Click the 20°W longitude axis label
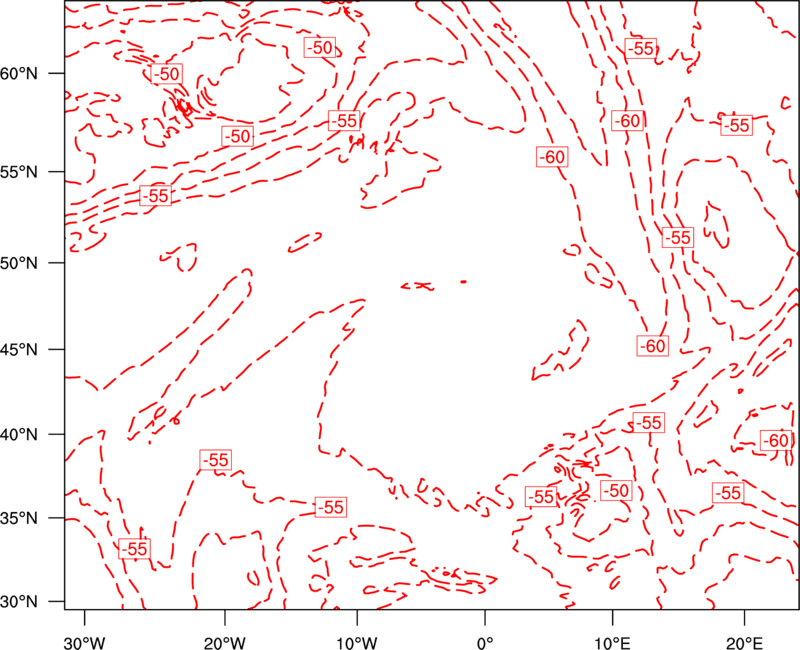 click(x=225, y=643)
